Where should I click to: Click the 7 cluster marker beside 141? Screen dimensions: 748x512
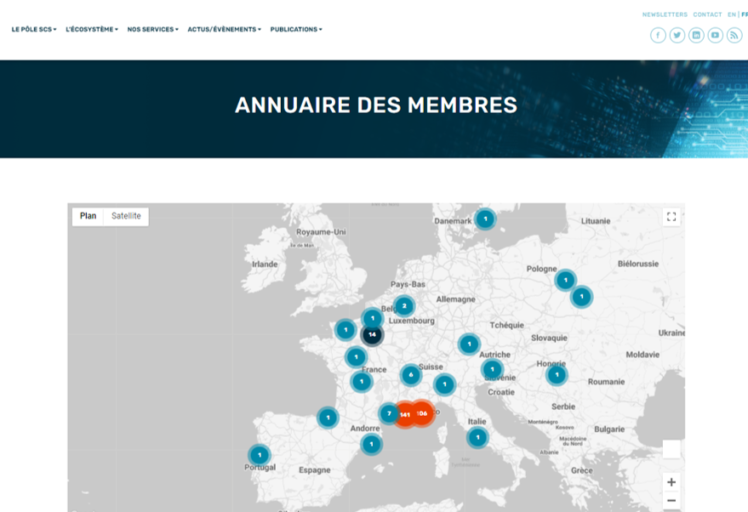click(389, 413)
